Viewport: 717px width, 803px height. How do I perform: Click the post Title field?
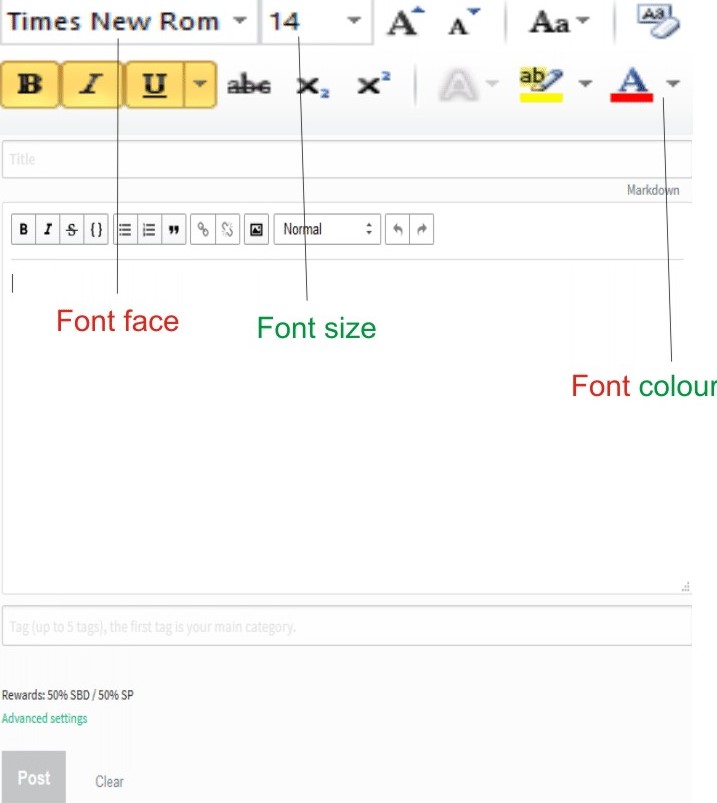point(347,159)
